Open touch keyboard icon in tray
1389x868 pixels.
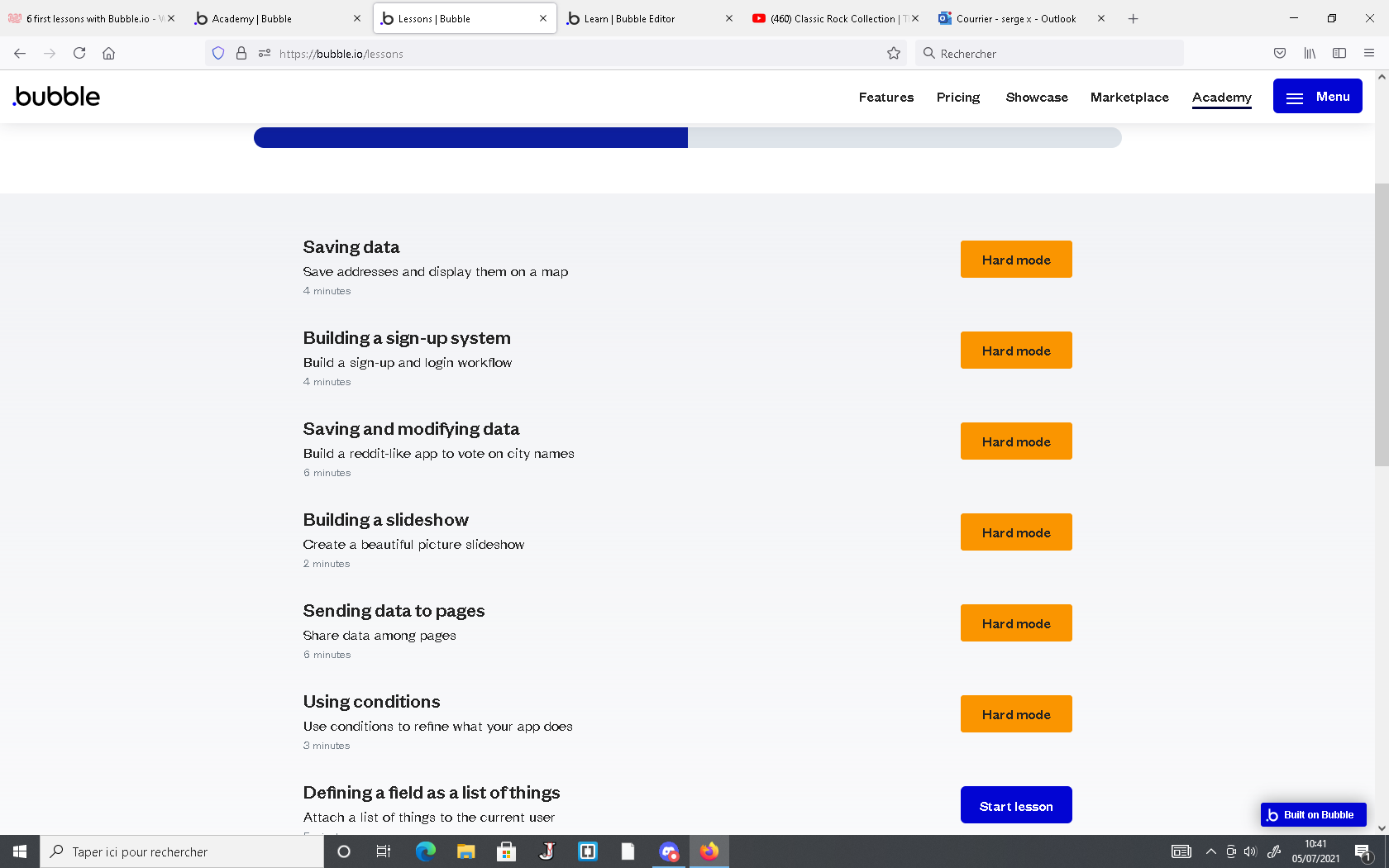pyautogui.click(x=1181, y=851)
